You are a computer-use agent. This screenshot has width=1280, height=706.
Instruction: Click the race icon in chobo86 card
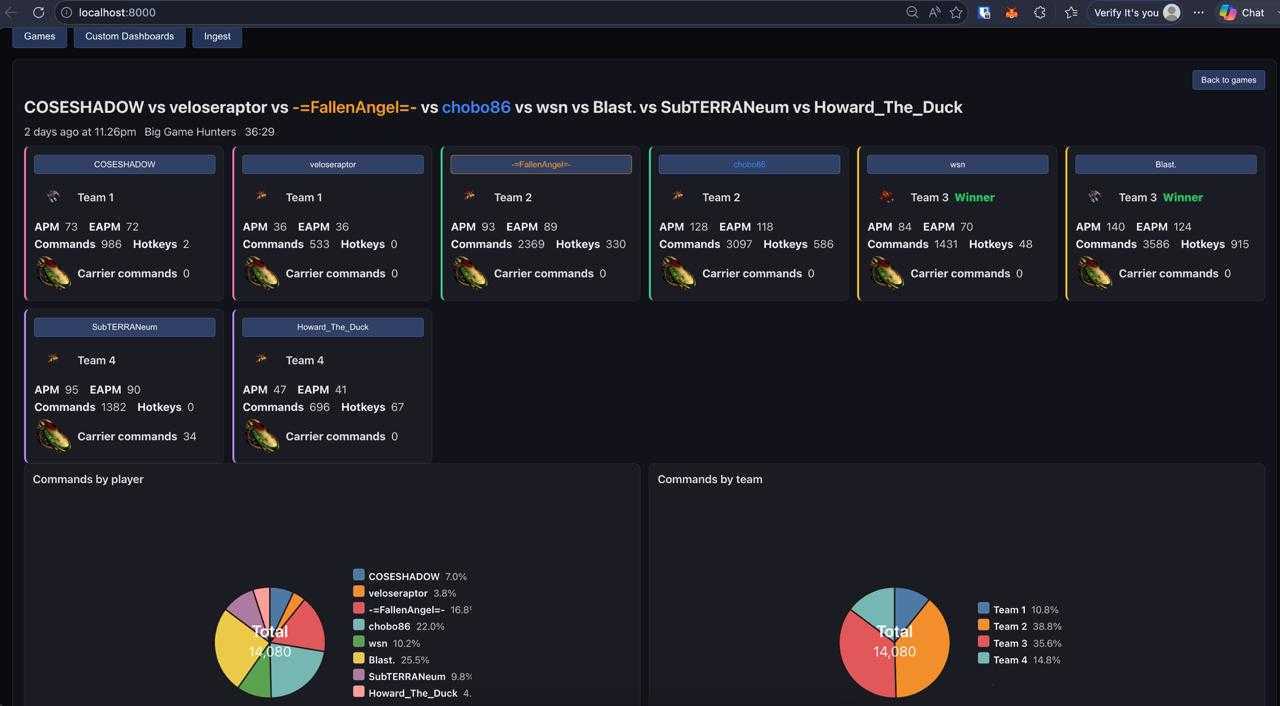coord(677,197)
